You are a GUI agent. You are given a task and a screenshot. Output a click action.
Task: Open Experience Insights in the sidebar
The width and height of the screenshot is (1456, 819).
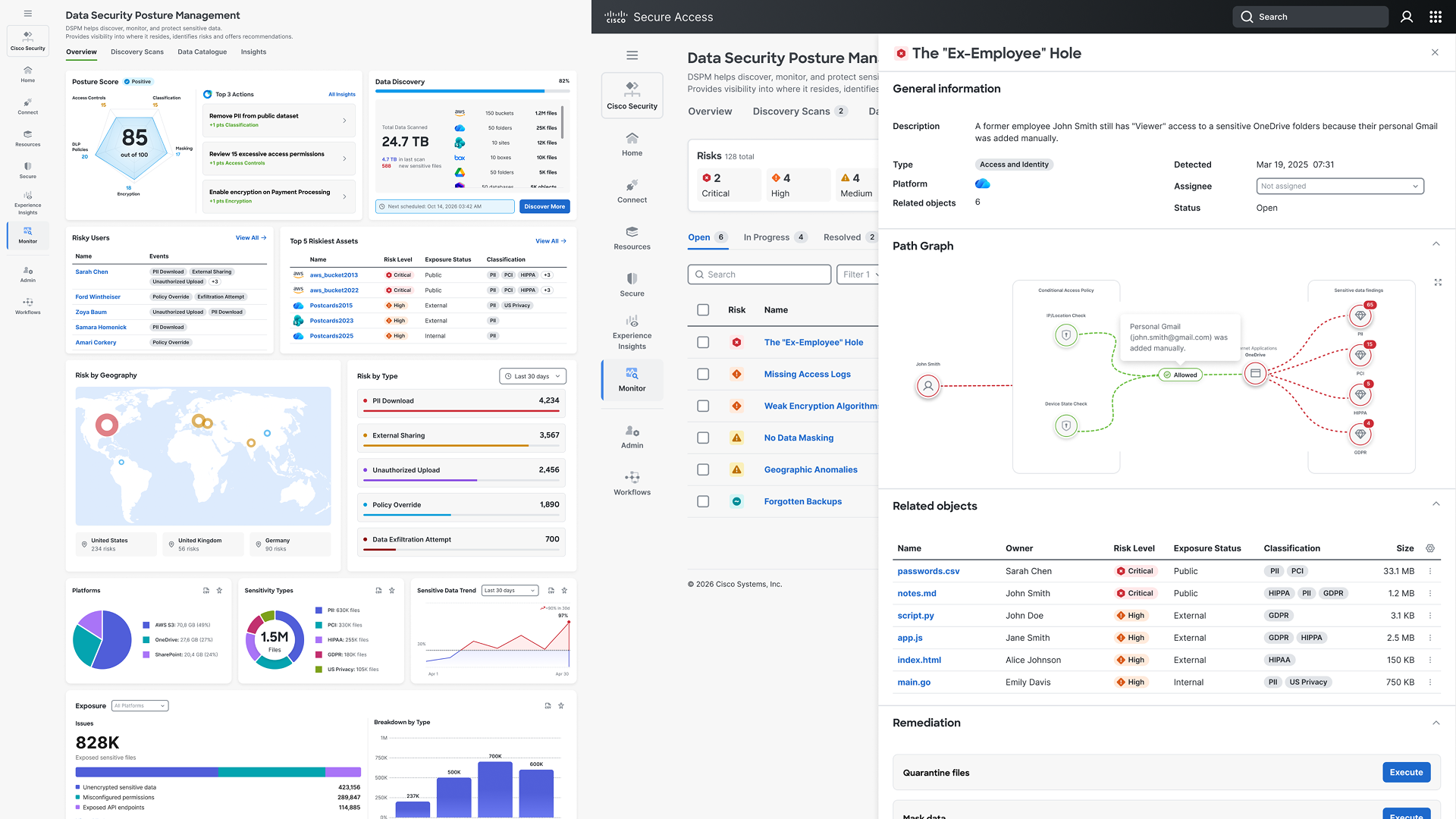[632, 332]
